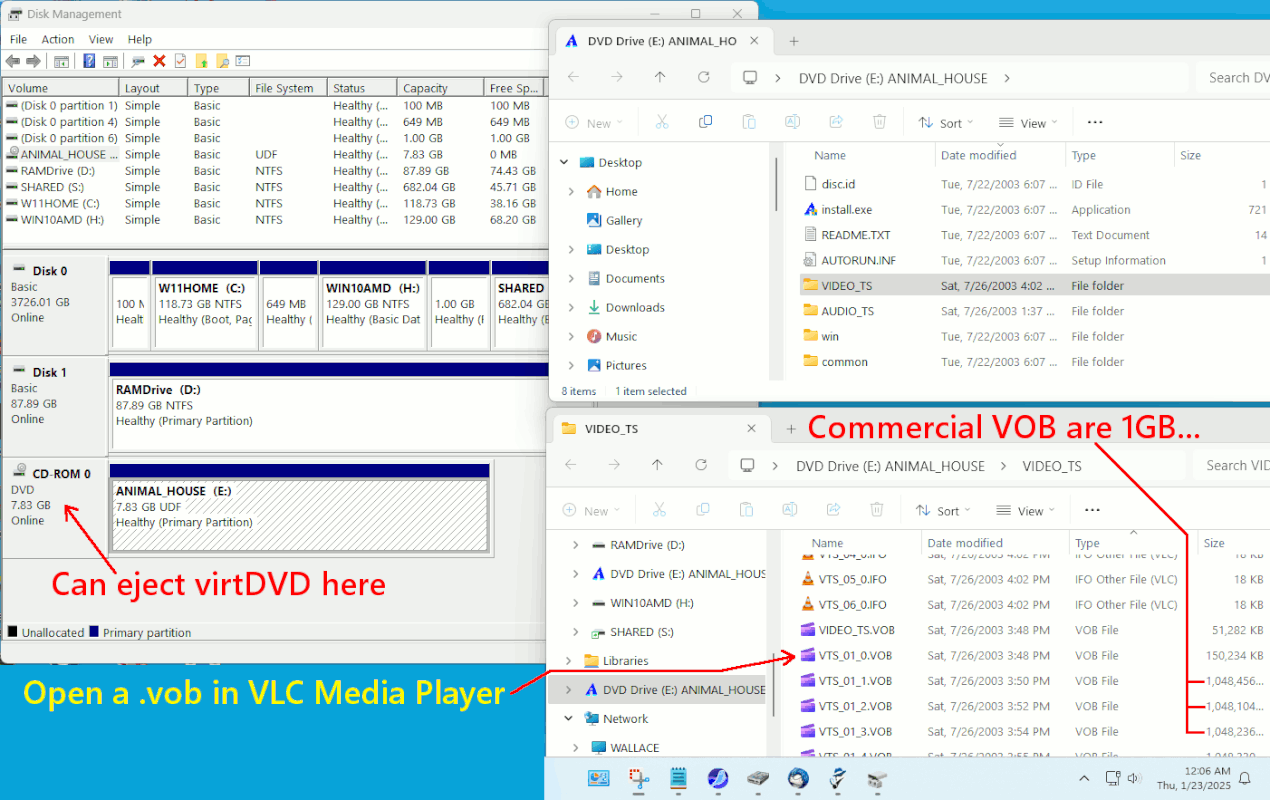
Task: Open the Help menu in Disk Management
Action: tap(140, 39)
